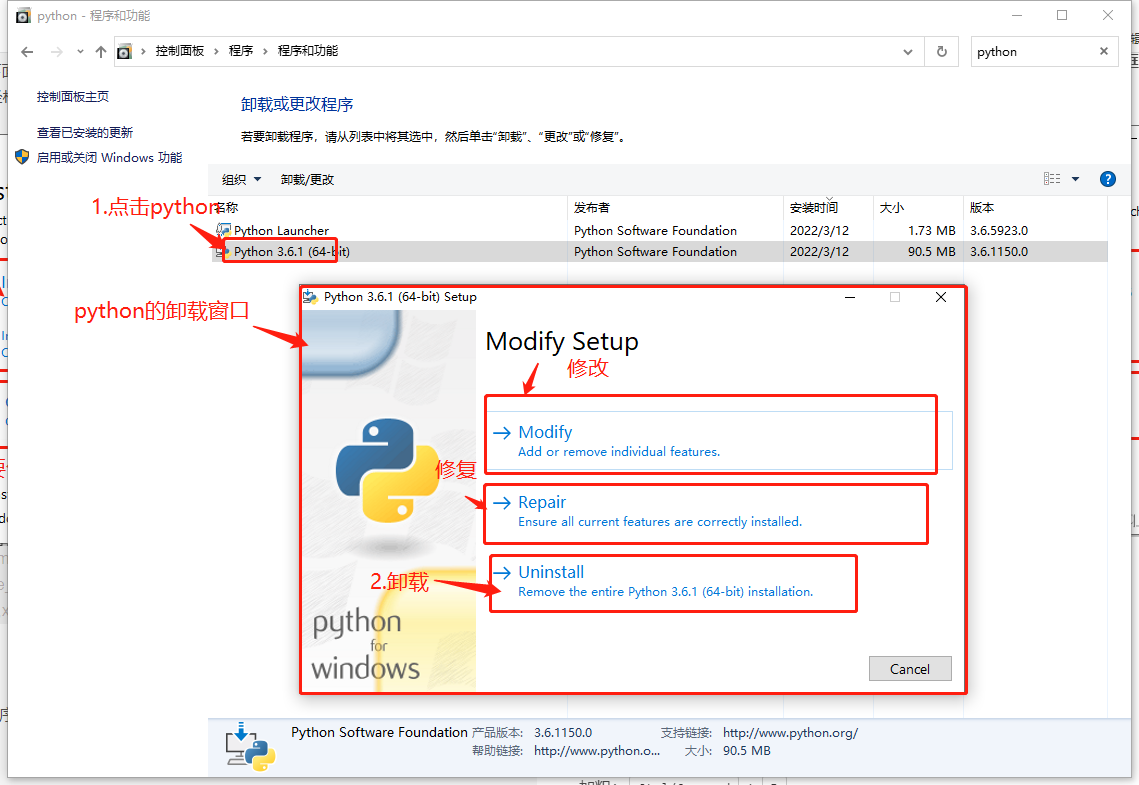Viewport: 1139px width, 785px height.
Task: Click 90.5 MB size cell in list
Action: 931,251
